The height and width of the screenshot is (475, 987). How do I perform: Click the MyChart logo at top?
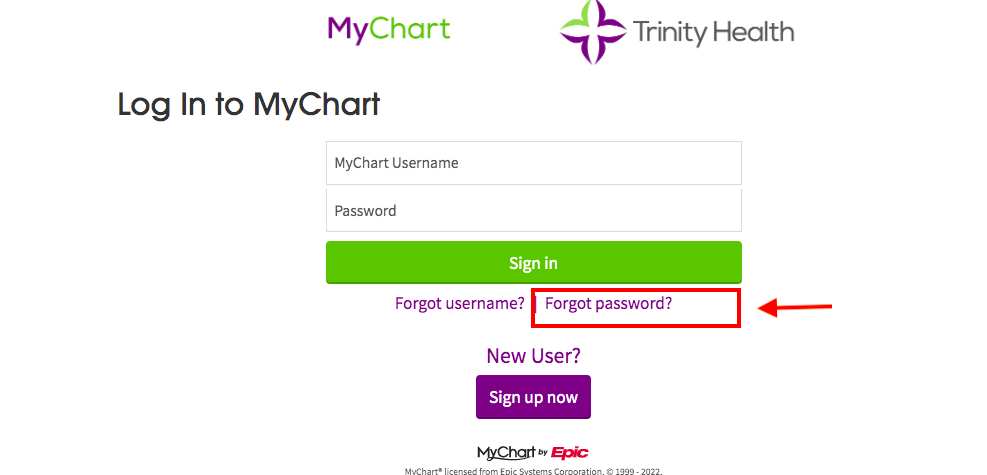[x=388, y=30]
